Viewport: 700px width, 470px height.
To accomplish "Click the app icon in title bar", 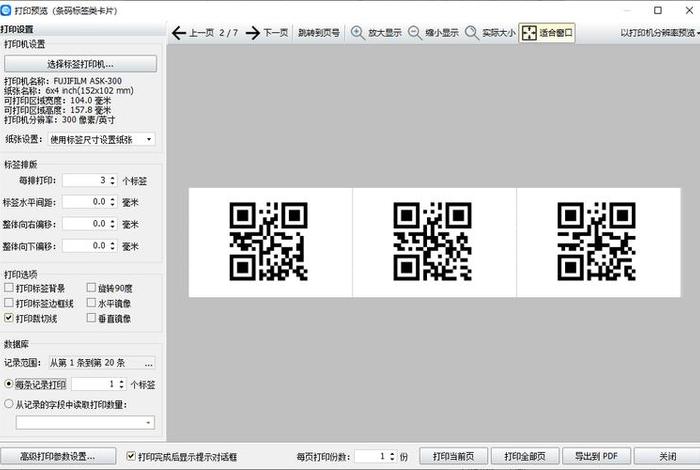I will [x=6, y=10].
